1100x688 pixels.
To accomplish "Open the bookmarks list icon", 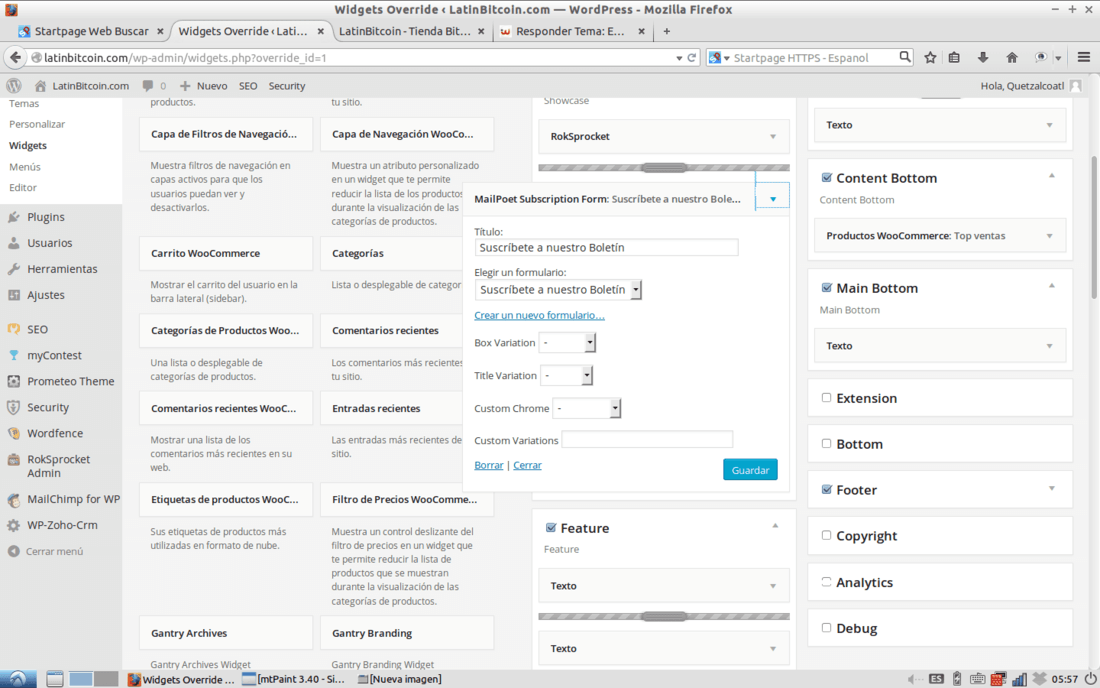I will [954, 58].
